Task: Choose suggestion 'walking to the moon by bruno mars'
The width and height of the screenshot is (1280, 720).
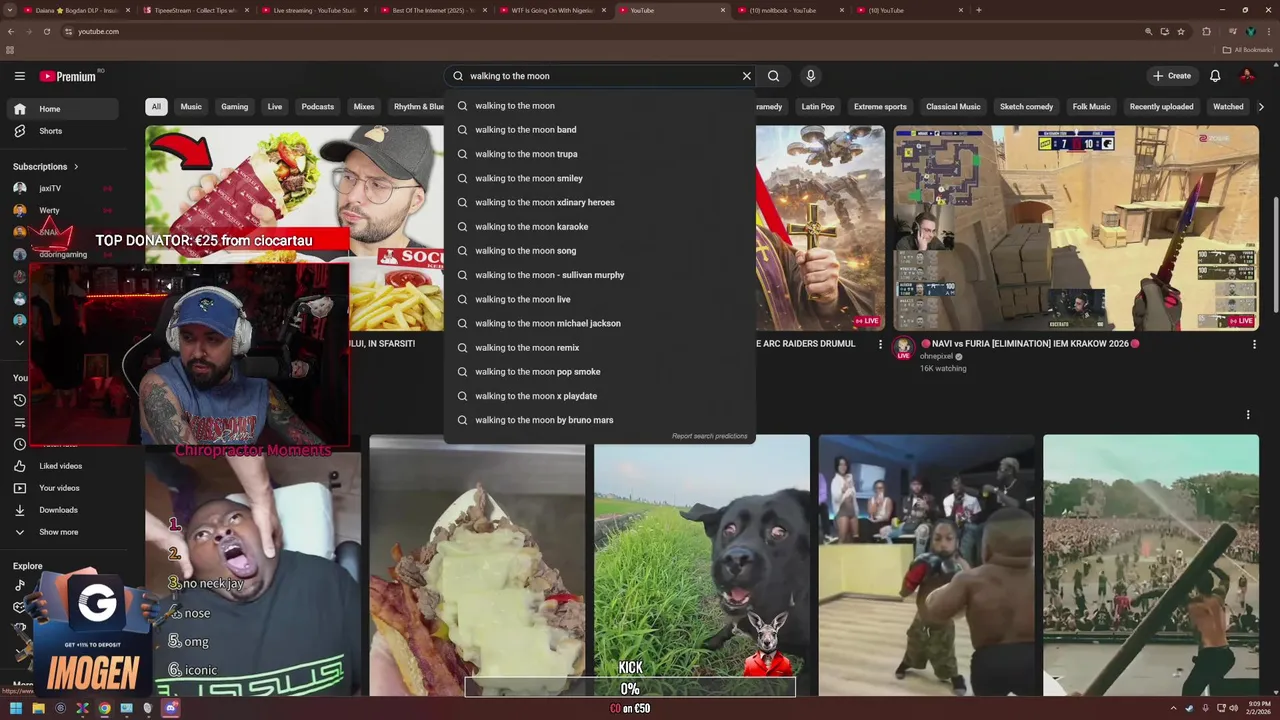Action: pyautogui.click(x=600, y=420)
